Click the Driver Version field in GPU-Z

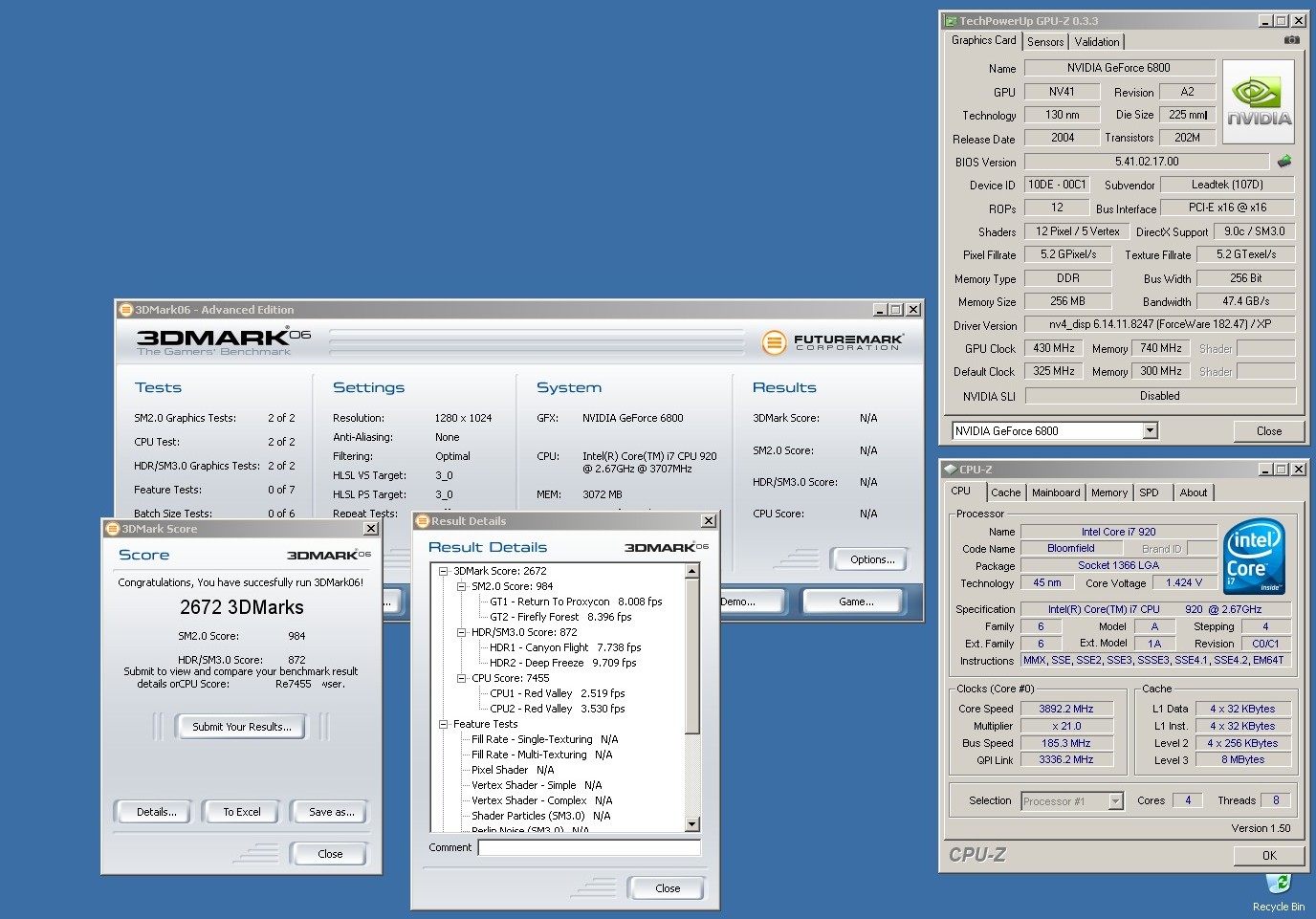[x=1160, y=324]
